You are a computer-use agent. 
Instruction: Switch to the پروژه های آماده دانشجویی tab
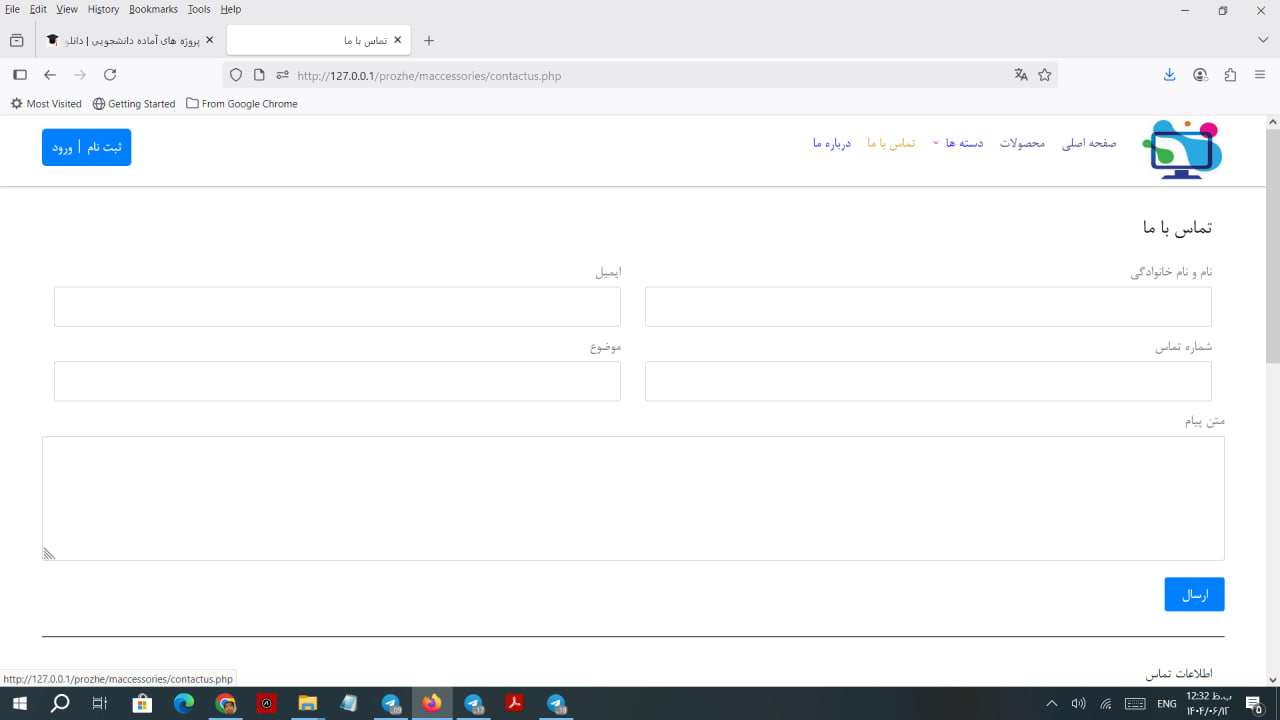(x=130, y=41)
